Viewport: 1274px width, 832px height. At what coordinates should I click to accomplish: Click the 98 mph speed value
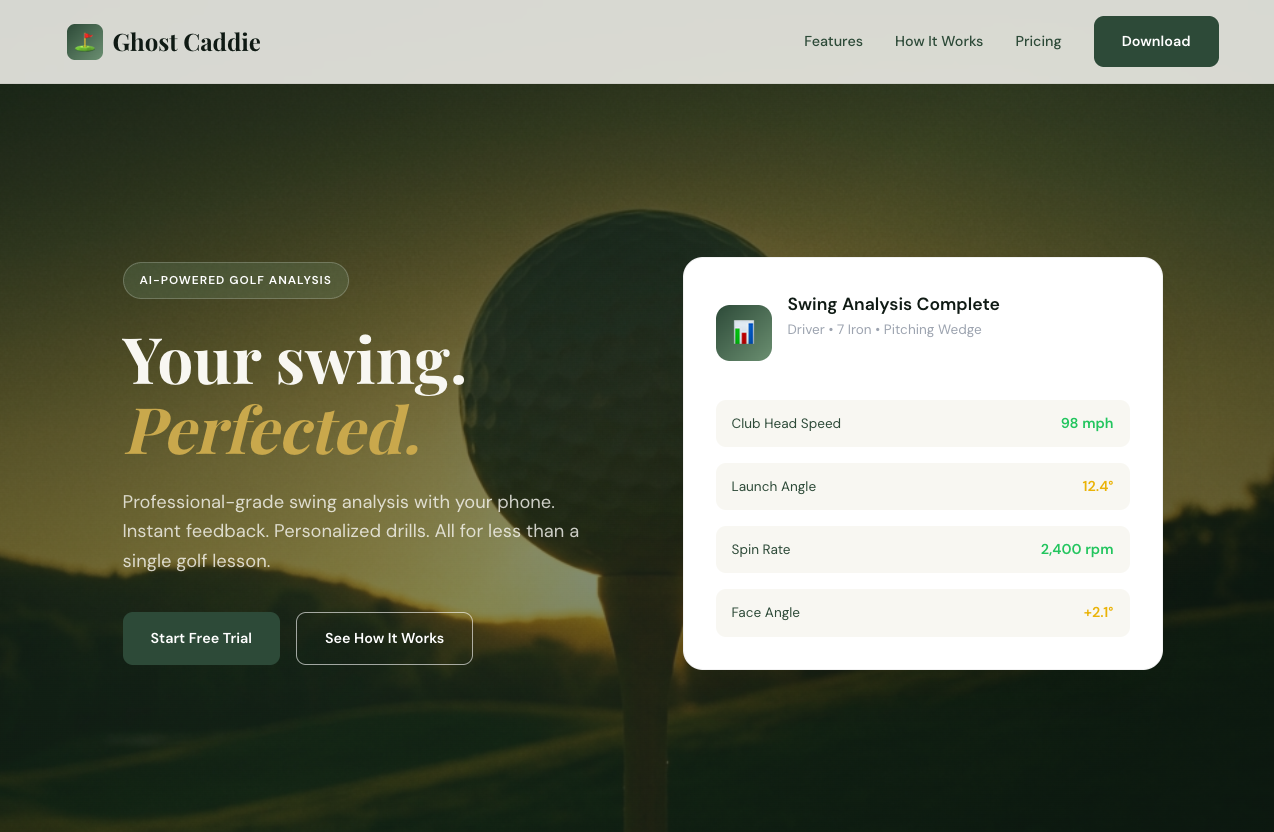1087,423
